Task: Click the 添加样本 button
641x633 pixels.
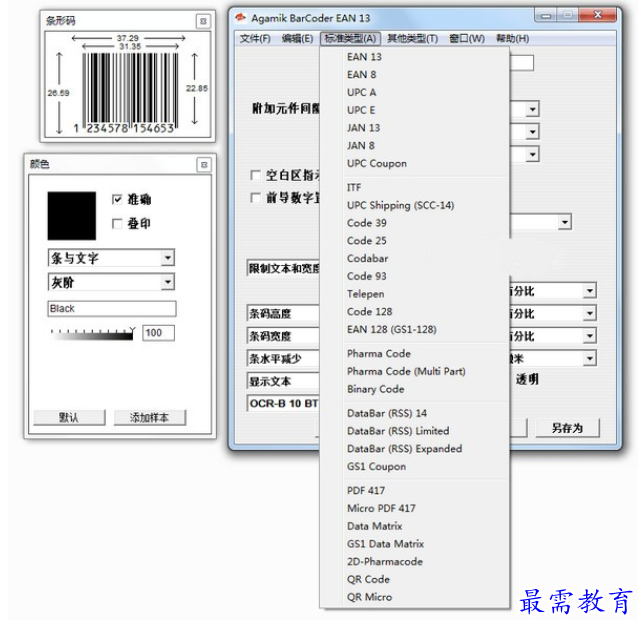Action: (x=150, y=418)
